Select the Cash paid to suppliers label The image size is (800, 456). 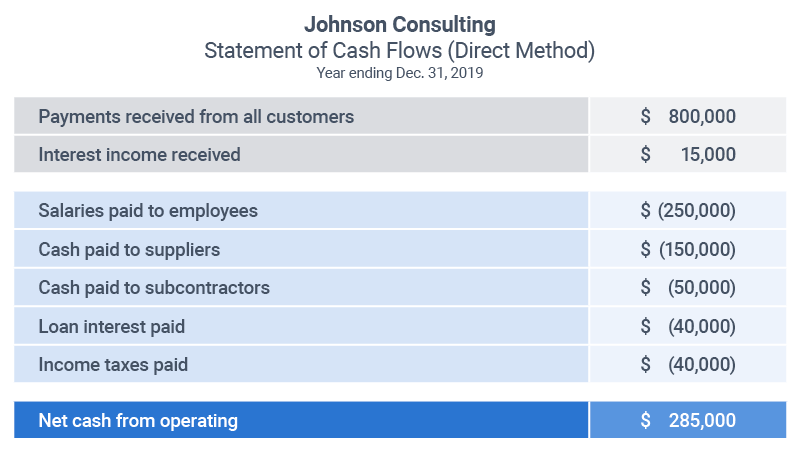point(129,249)
